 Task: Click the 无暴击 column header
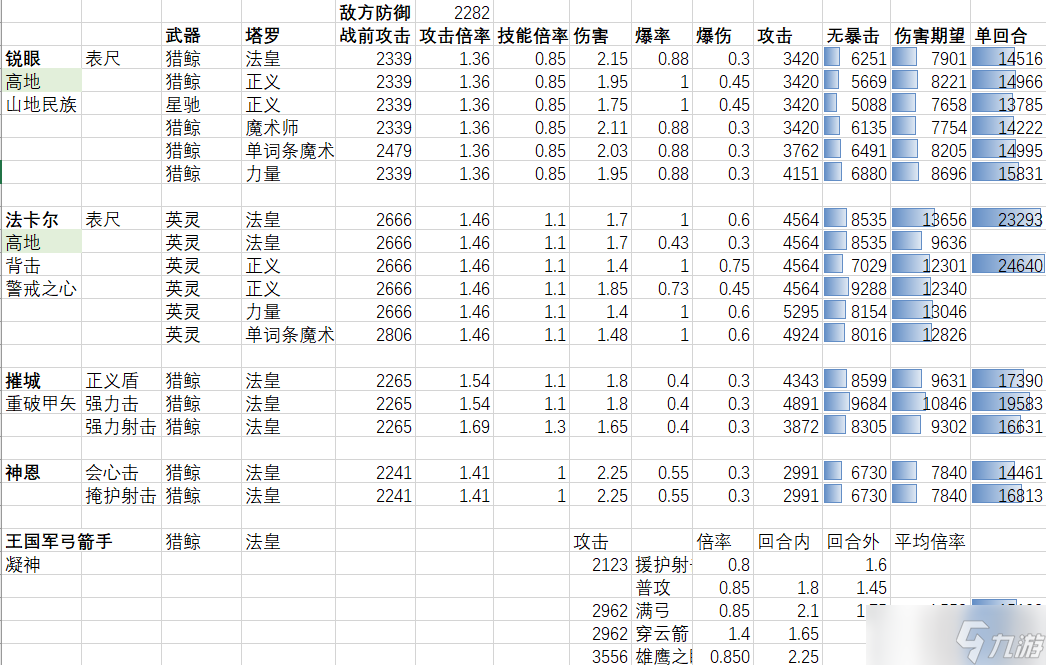coord(855,35)
